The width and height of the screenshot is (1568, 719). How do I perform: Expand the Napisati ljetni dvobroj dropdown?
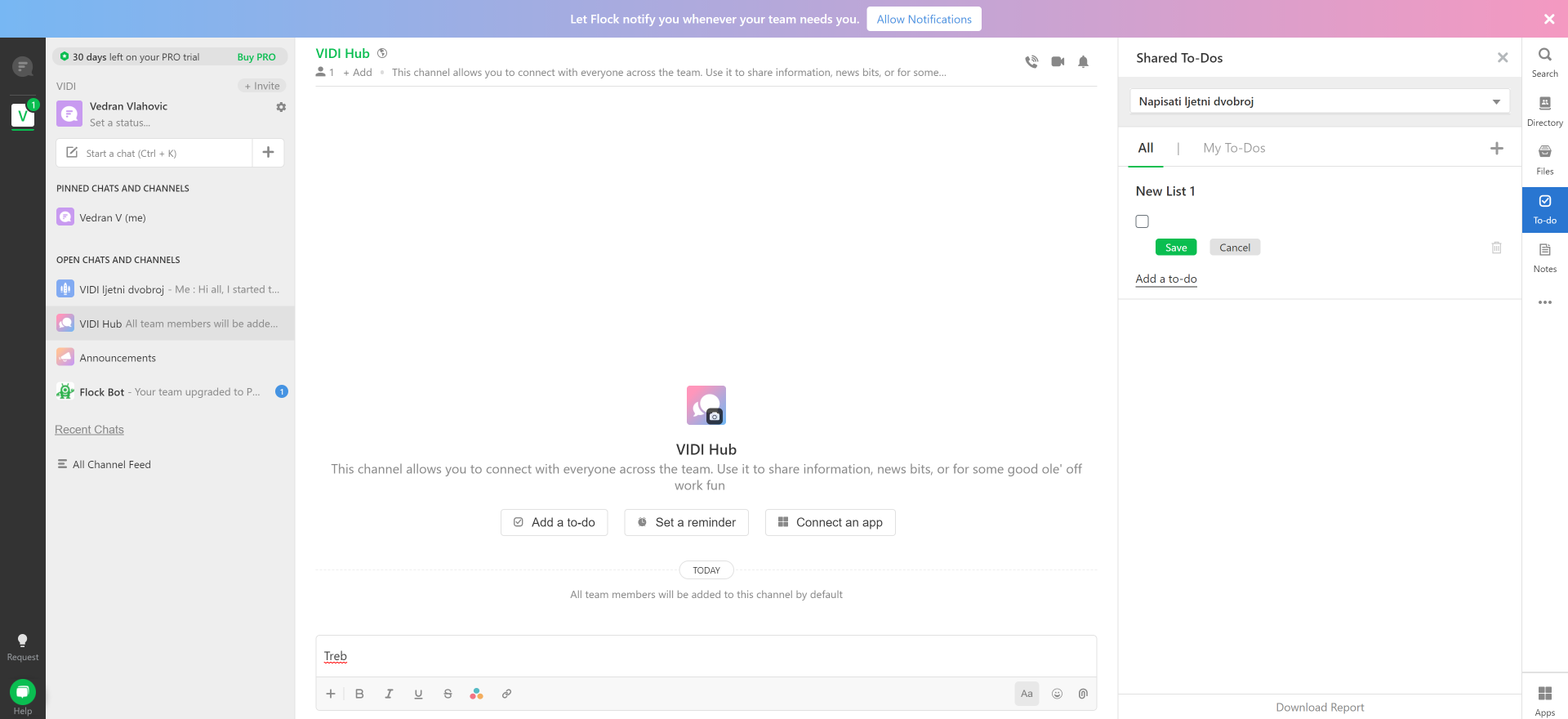point(1320,101)
